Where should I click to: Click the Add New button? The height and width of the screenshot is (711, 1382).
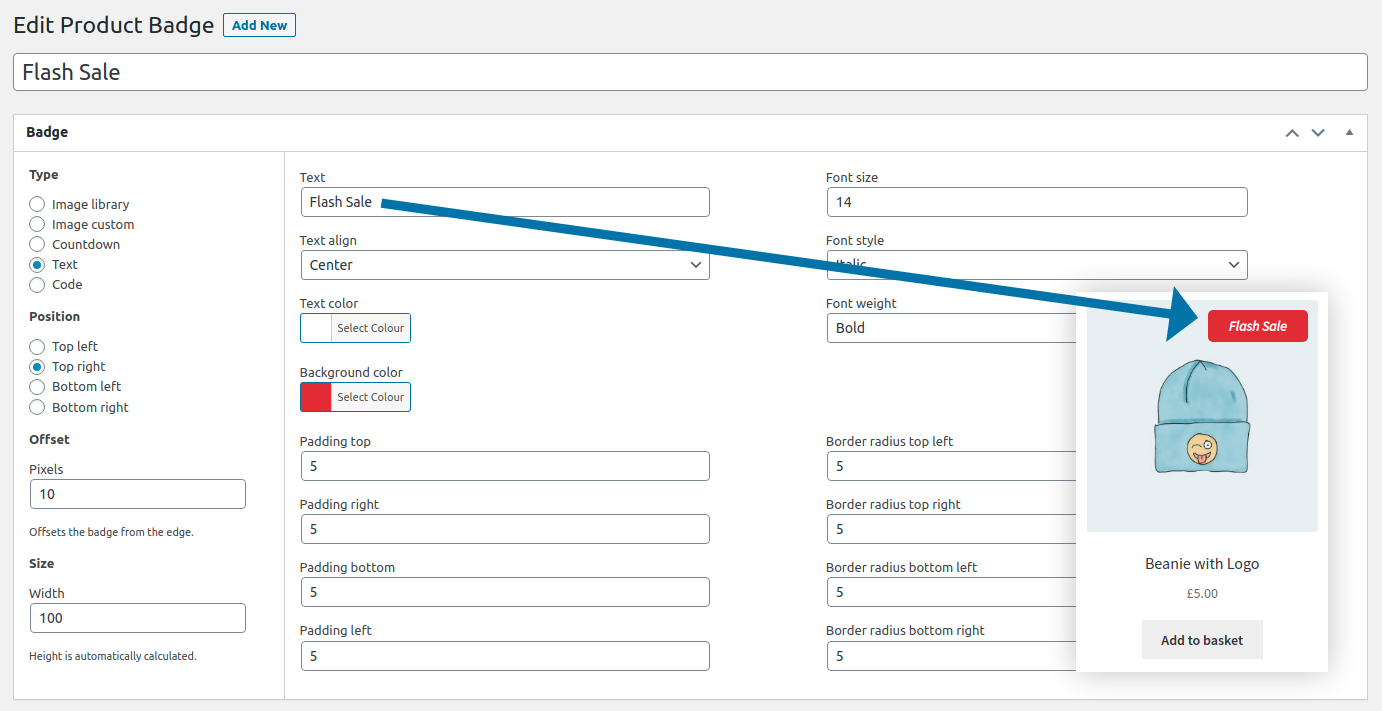point(259,25)
